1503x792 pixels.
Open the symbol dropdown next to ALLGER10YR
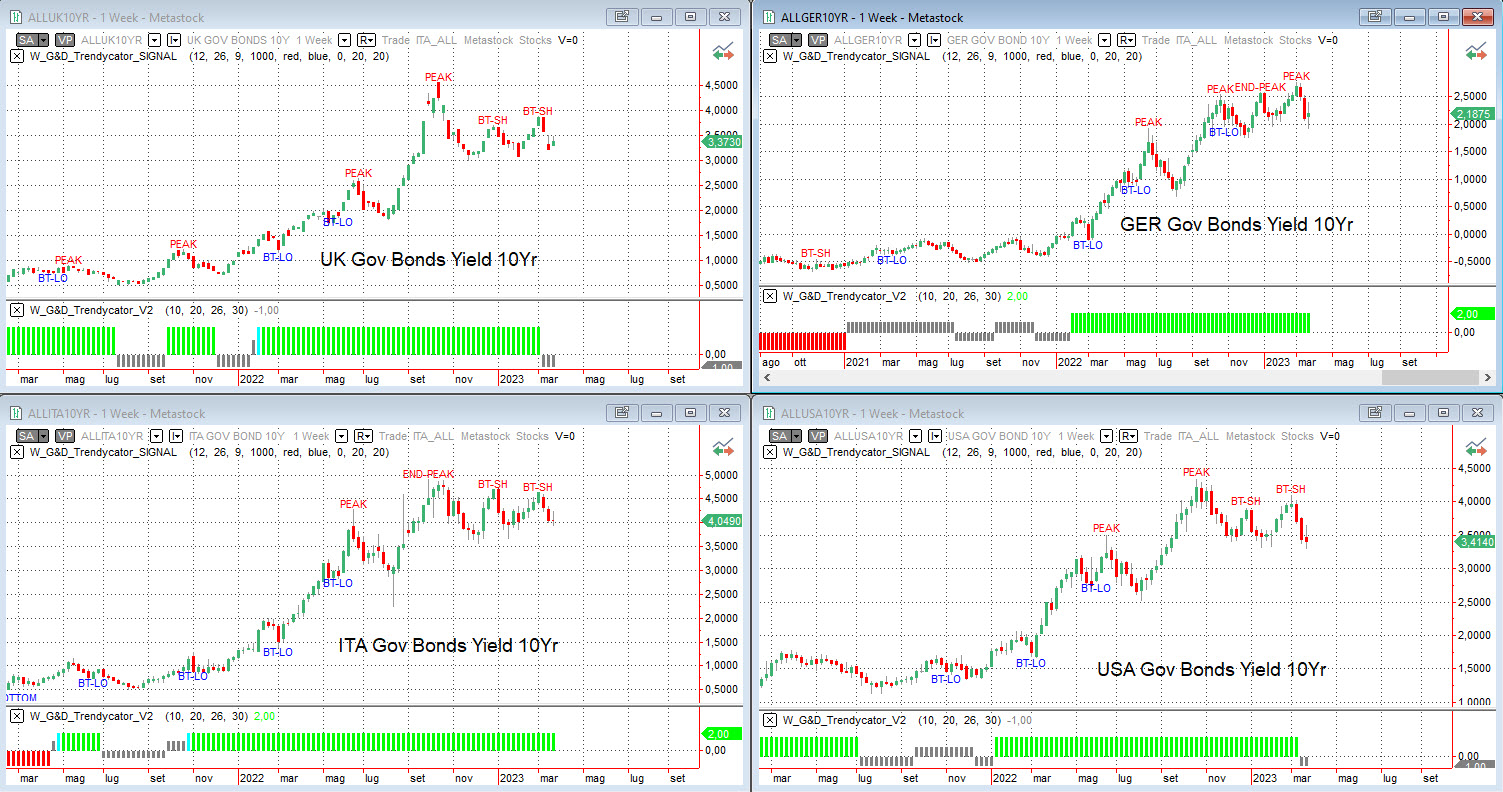tap(913, 40)
